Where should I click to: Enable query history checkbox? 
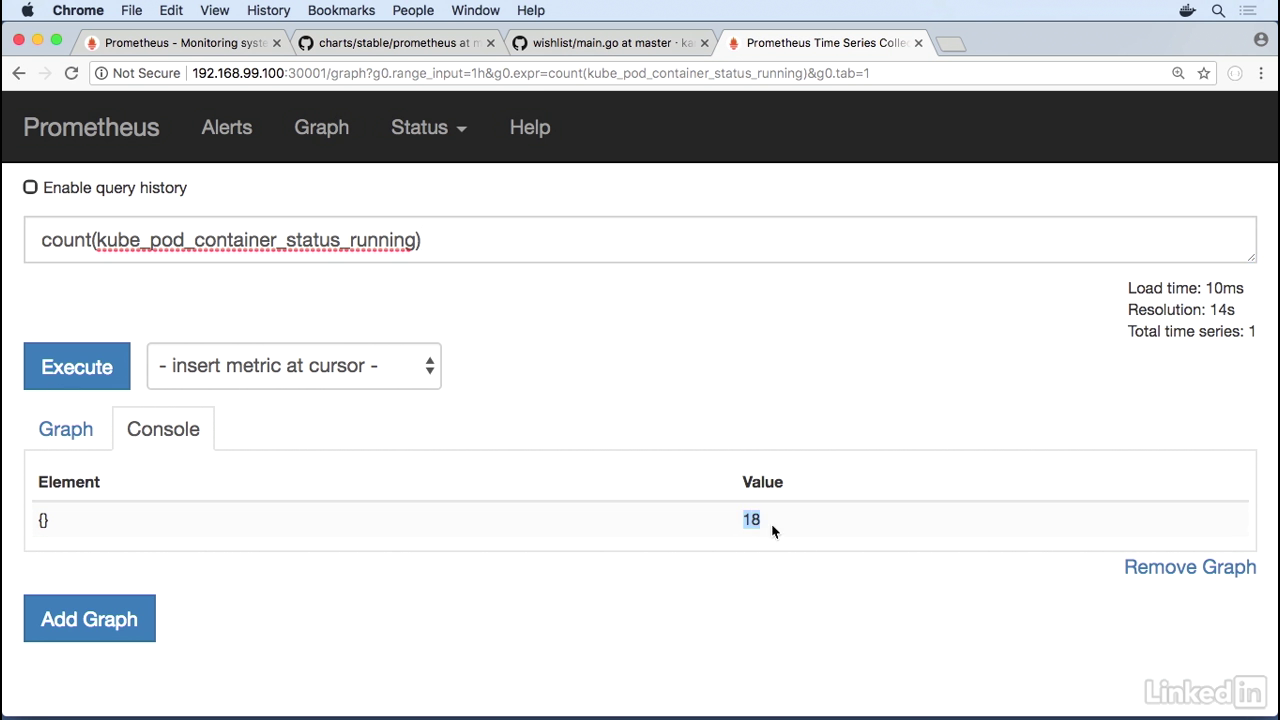point(30,187)
